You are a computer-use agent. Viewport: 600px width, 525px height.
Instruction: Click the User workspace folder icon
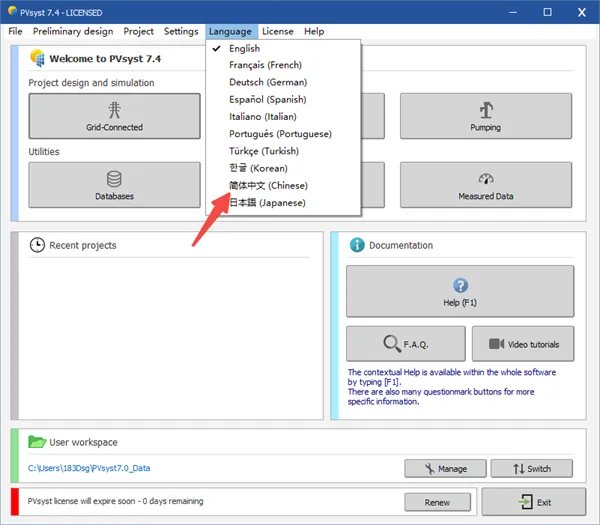[x=37, y=442]
